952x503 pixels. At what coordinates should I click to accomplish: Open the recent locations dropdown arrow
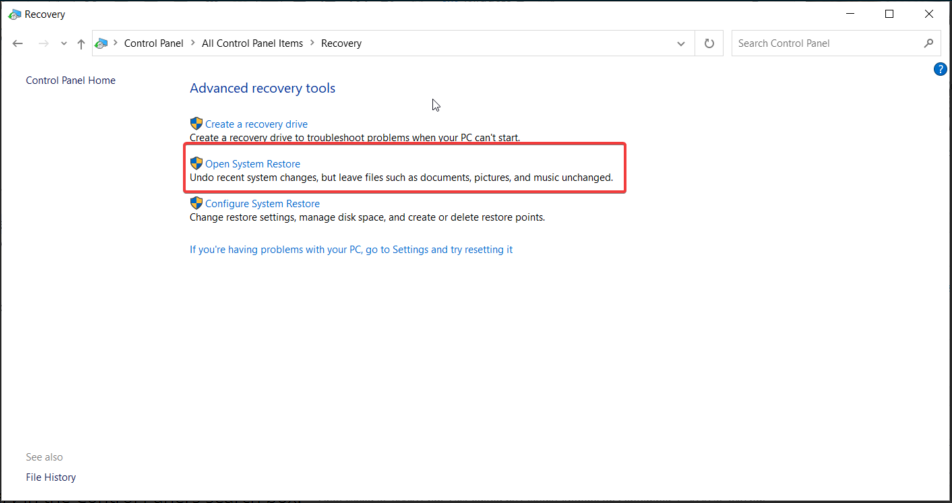(x=64, y=44)
